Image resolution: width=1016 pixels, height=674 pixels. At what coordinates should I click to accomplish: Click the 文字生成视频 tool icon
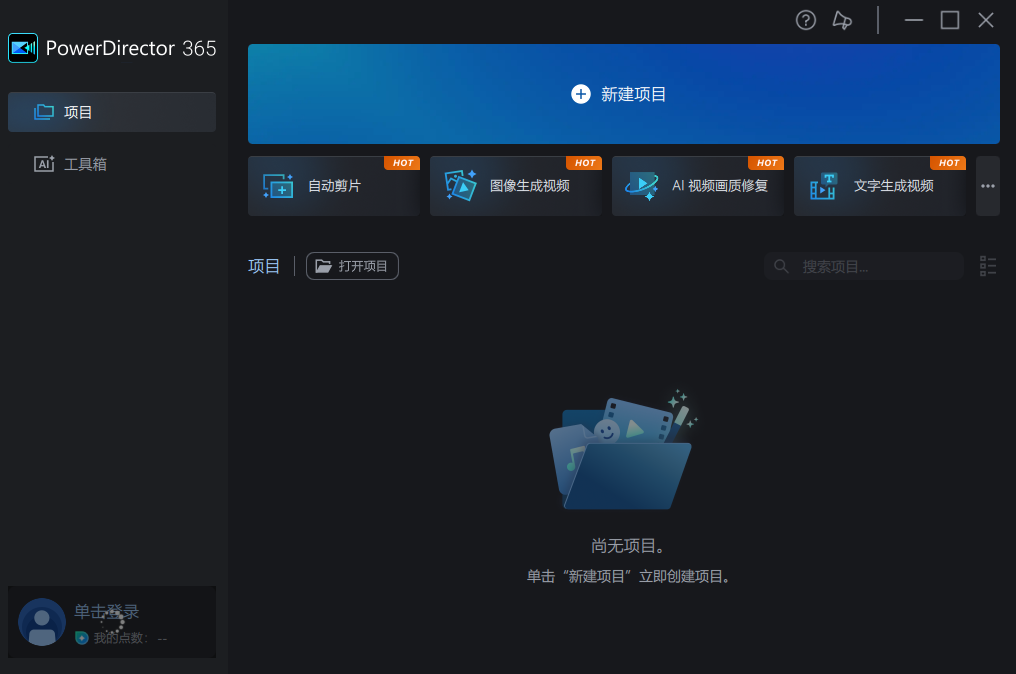pyautogui.click(x=822, y=186)
